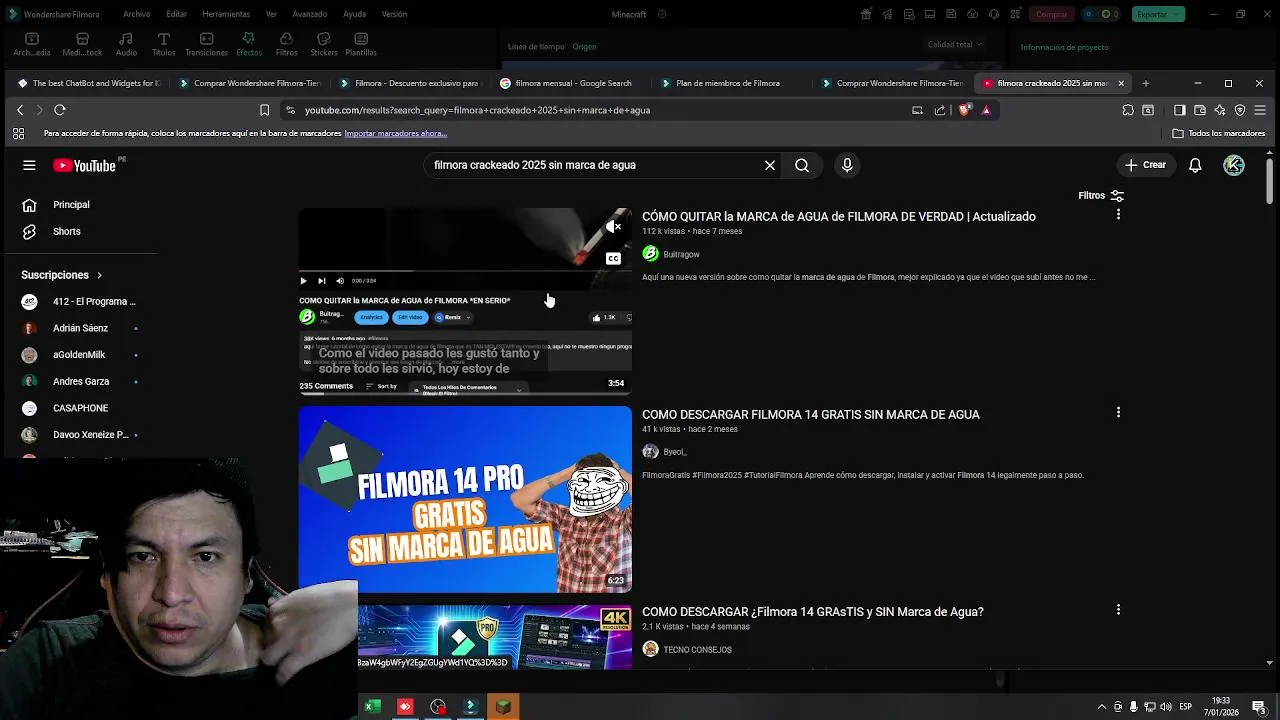Click the YouTube logo
This screenshot has height=720, width=1280.
[85, 166]
